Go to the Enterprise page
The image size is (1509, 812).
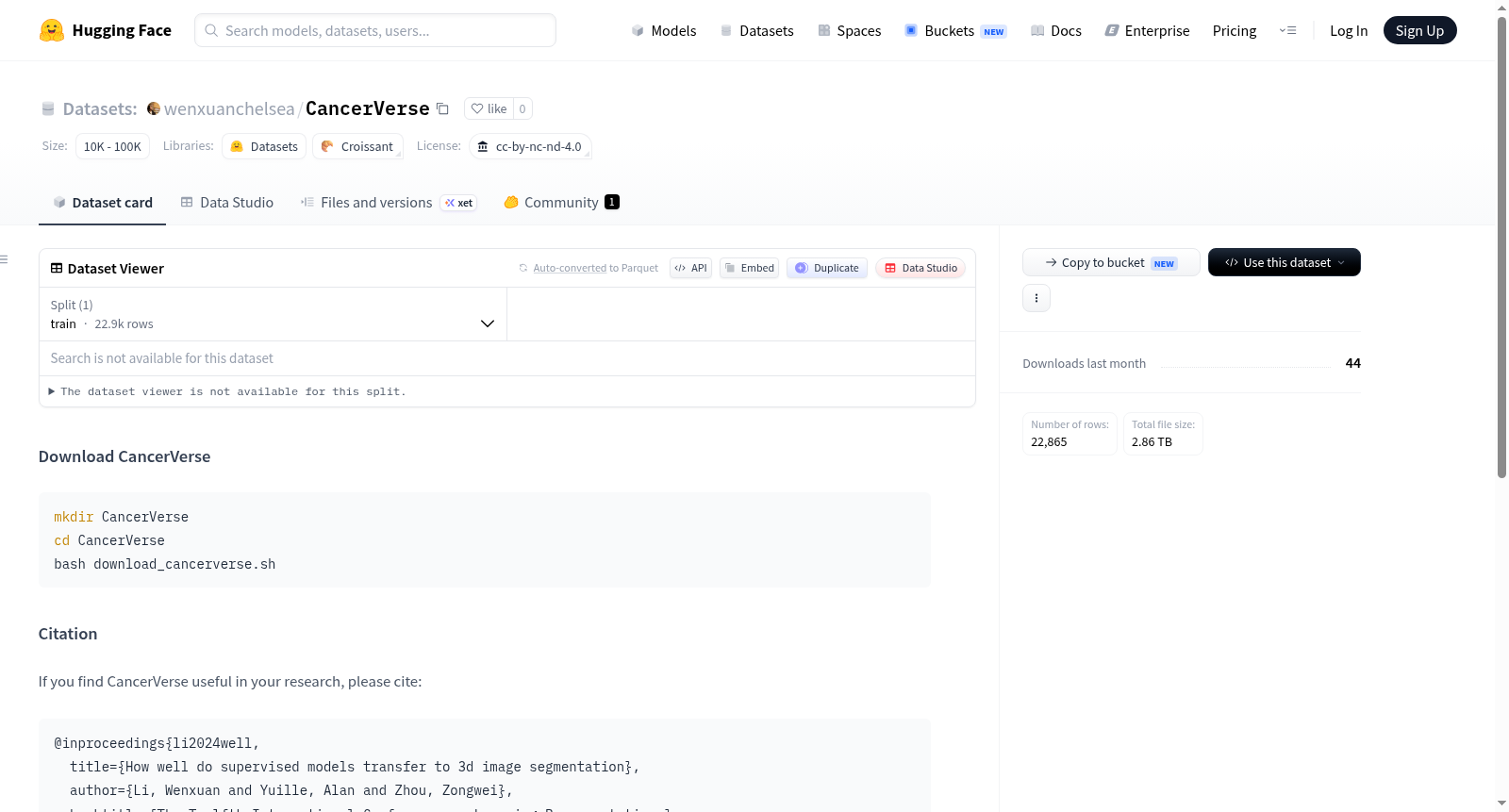(1147, 30)
